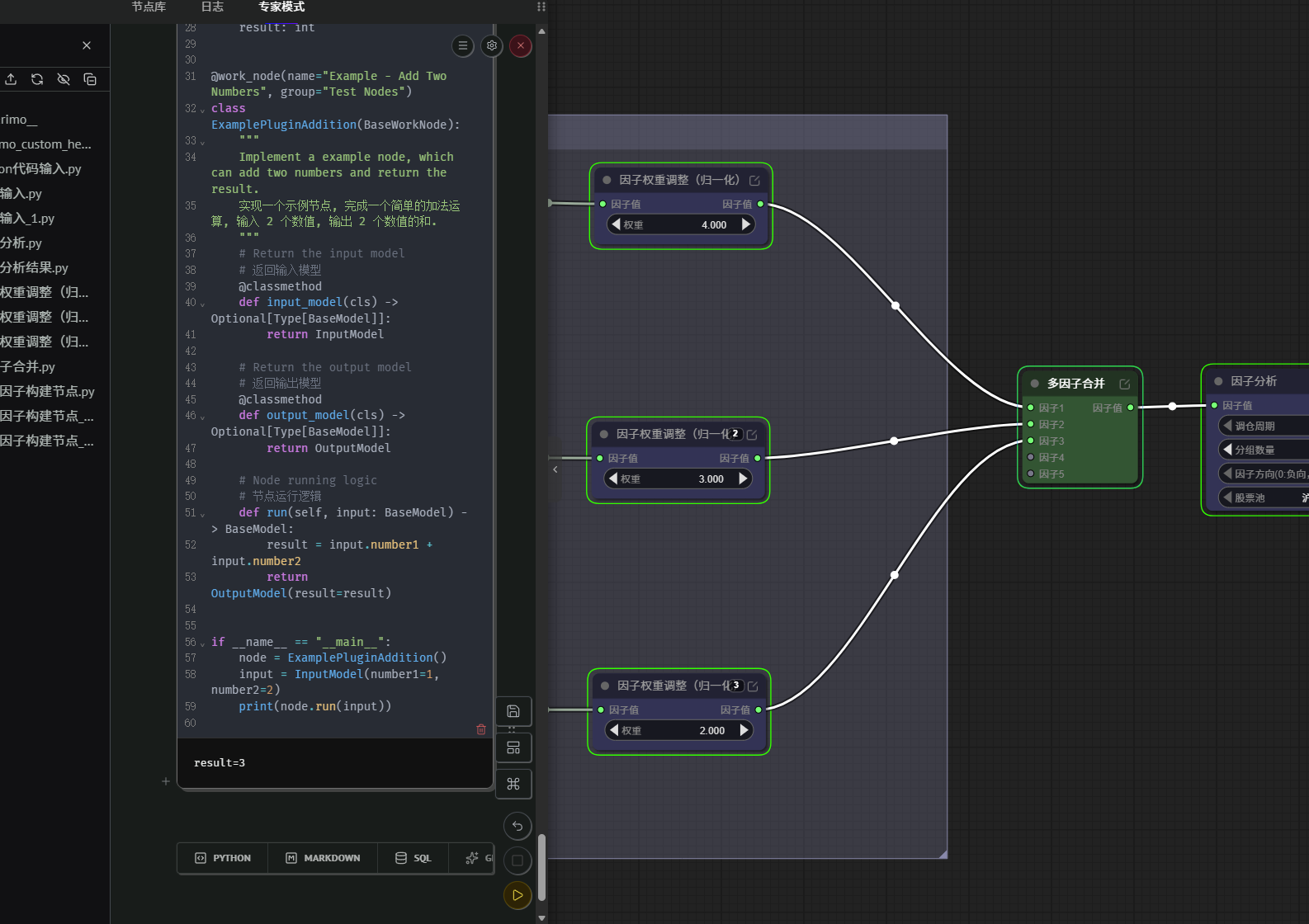Toggle the hidden-eye icon in file toolbar
Viewport: 1309px width, 924px height.
(x=64, y=79)
